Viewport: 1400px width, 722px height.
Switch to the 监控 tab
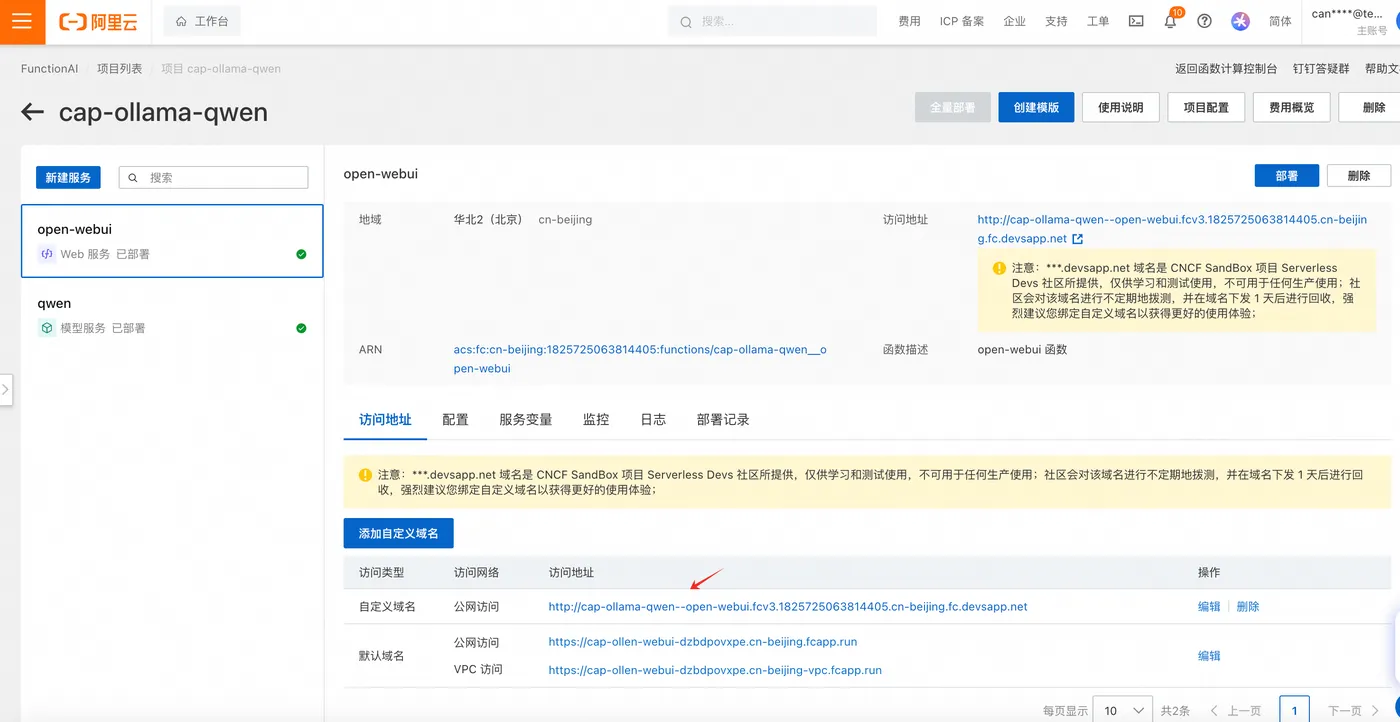pyautogui.click(x=596, y=420)
